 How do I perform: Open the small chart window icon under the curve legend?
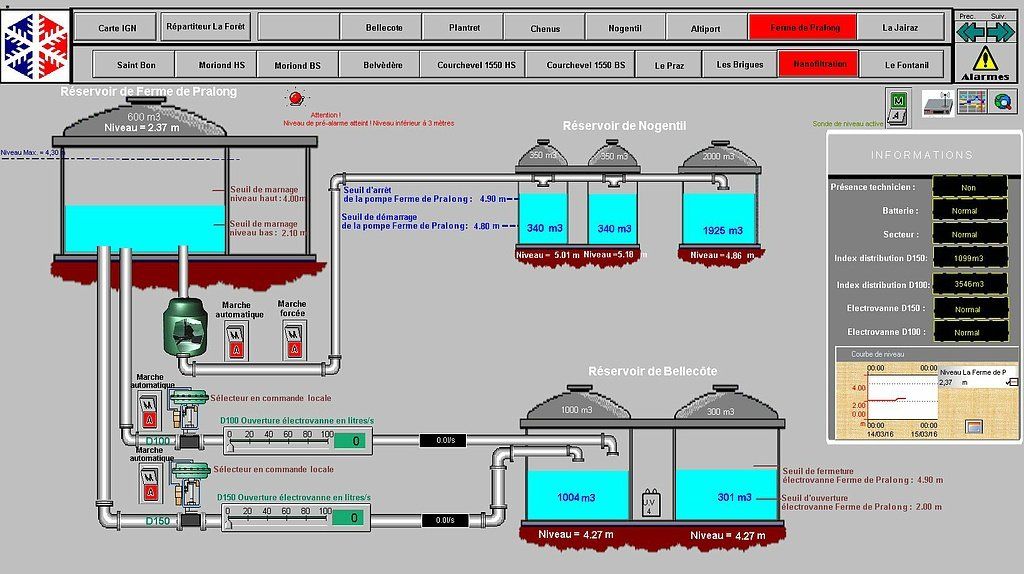click(974, 427)
